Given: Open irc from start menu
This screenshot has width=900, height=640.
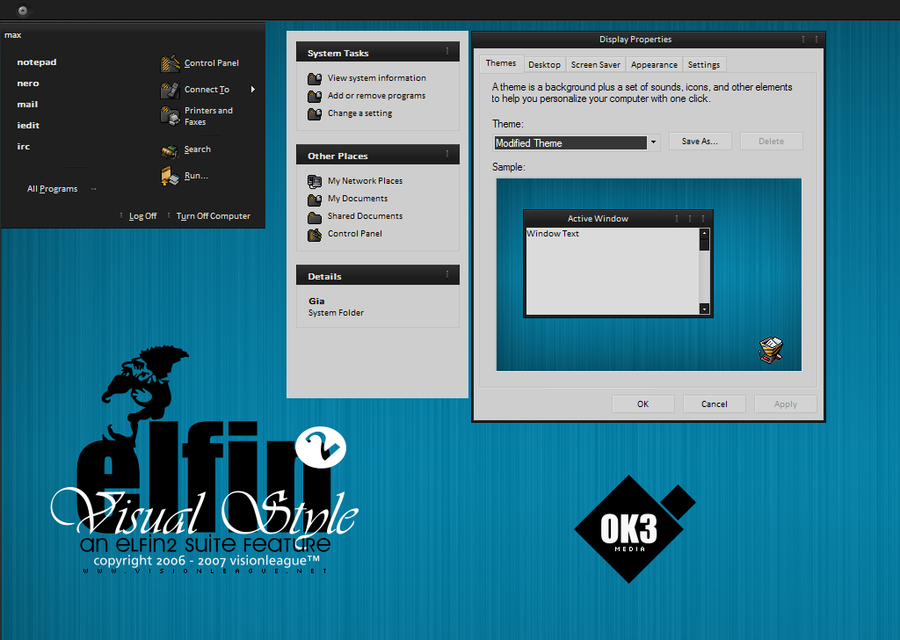Looking at the screenshot, I should tap(24, 146).
